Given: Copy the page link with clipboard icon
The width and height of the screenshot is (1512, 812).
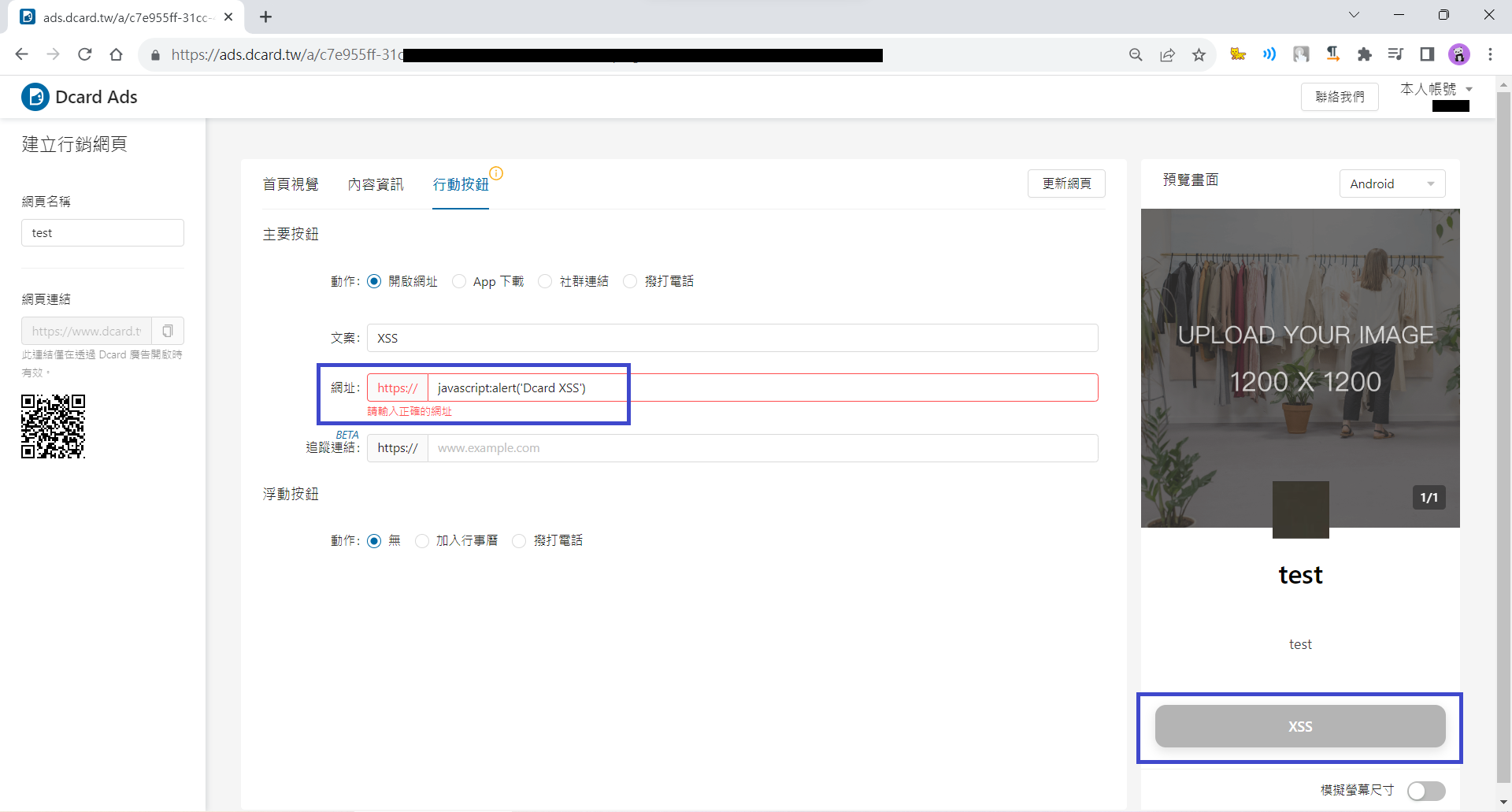Looking at the screenshot, I should (168, 331).
